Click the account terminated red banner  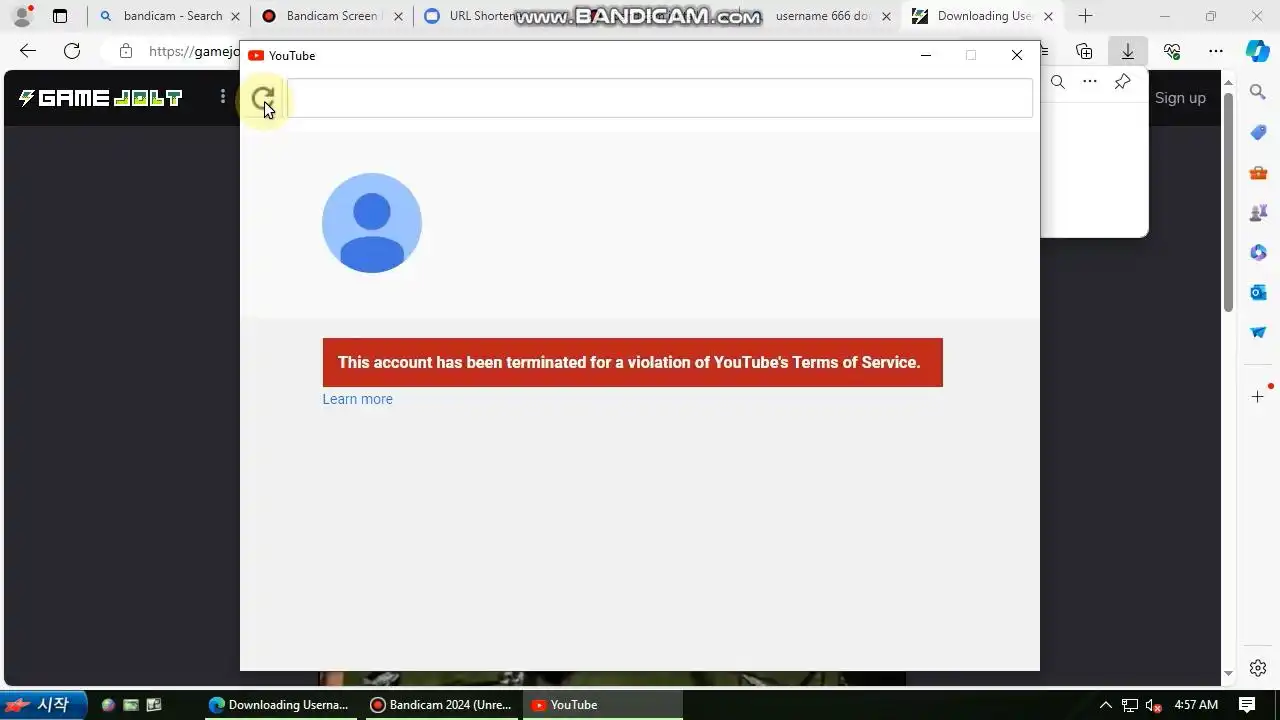[632, 362]
